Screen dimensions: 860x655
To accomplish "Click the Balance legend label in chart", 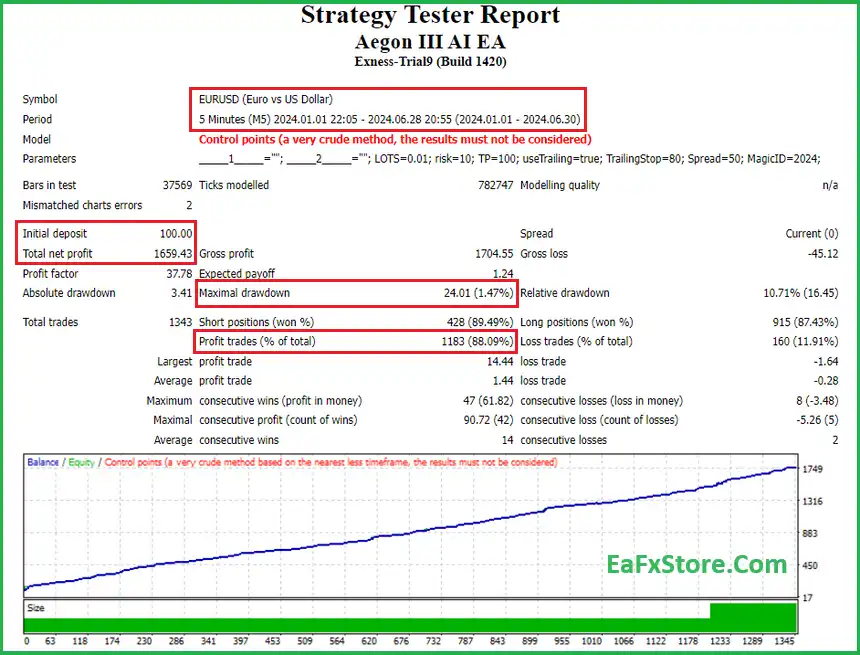I will [43, 462].
